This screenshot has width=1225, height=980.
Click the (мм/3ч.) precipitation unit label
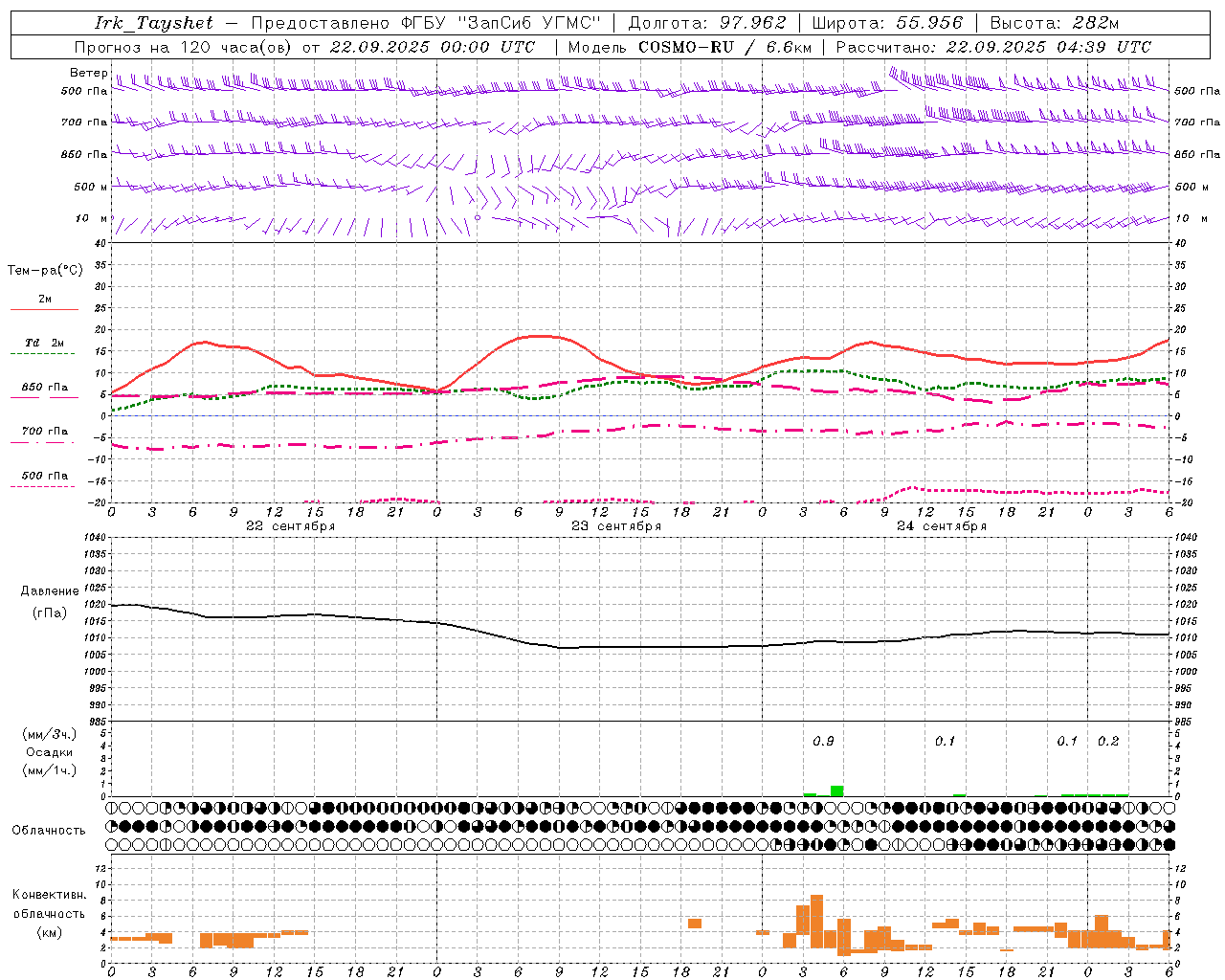pyautogui.click(x=50, y=734)
